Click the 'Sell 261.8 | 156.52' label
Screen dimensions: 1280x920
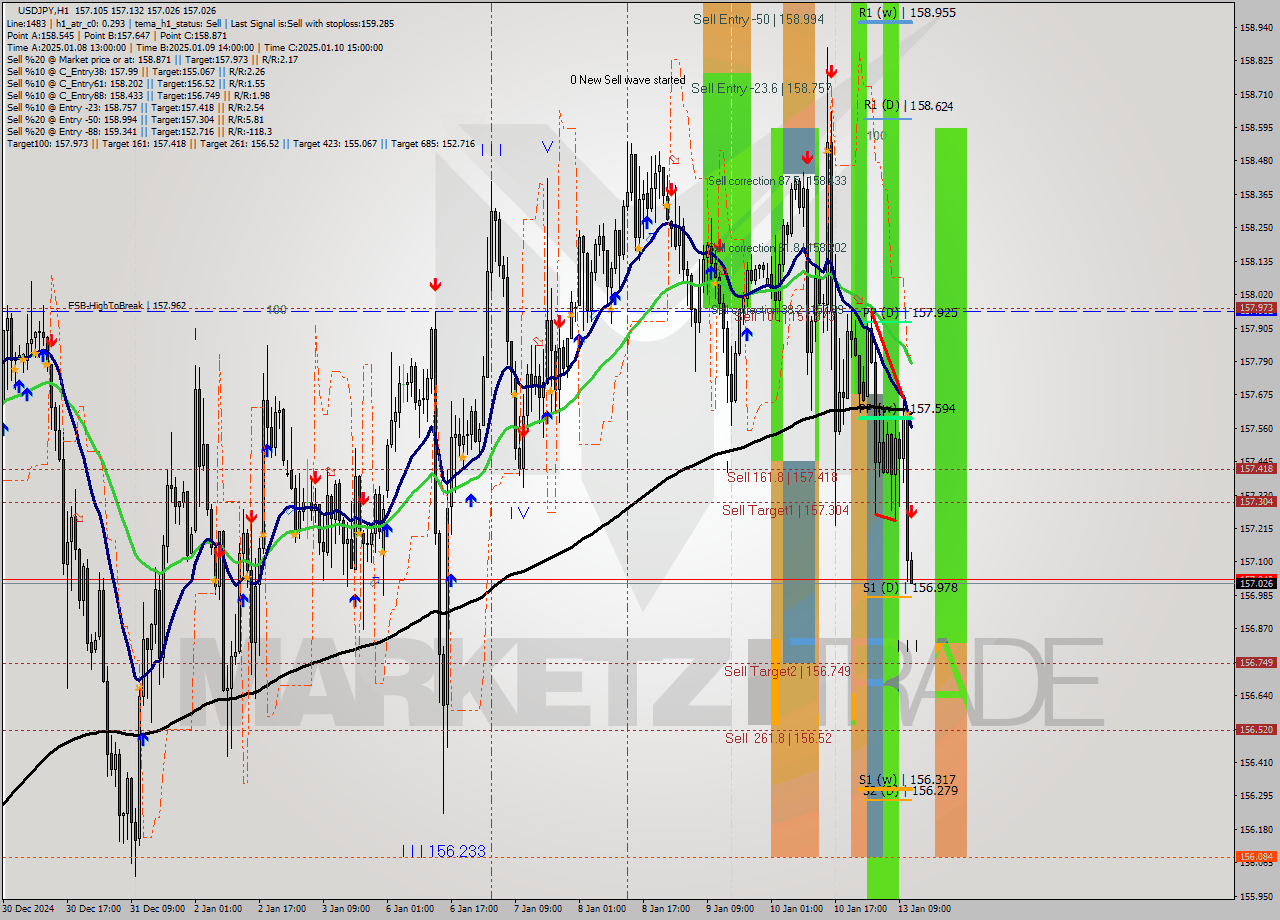coord(778,738)
